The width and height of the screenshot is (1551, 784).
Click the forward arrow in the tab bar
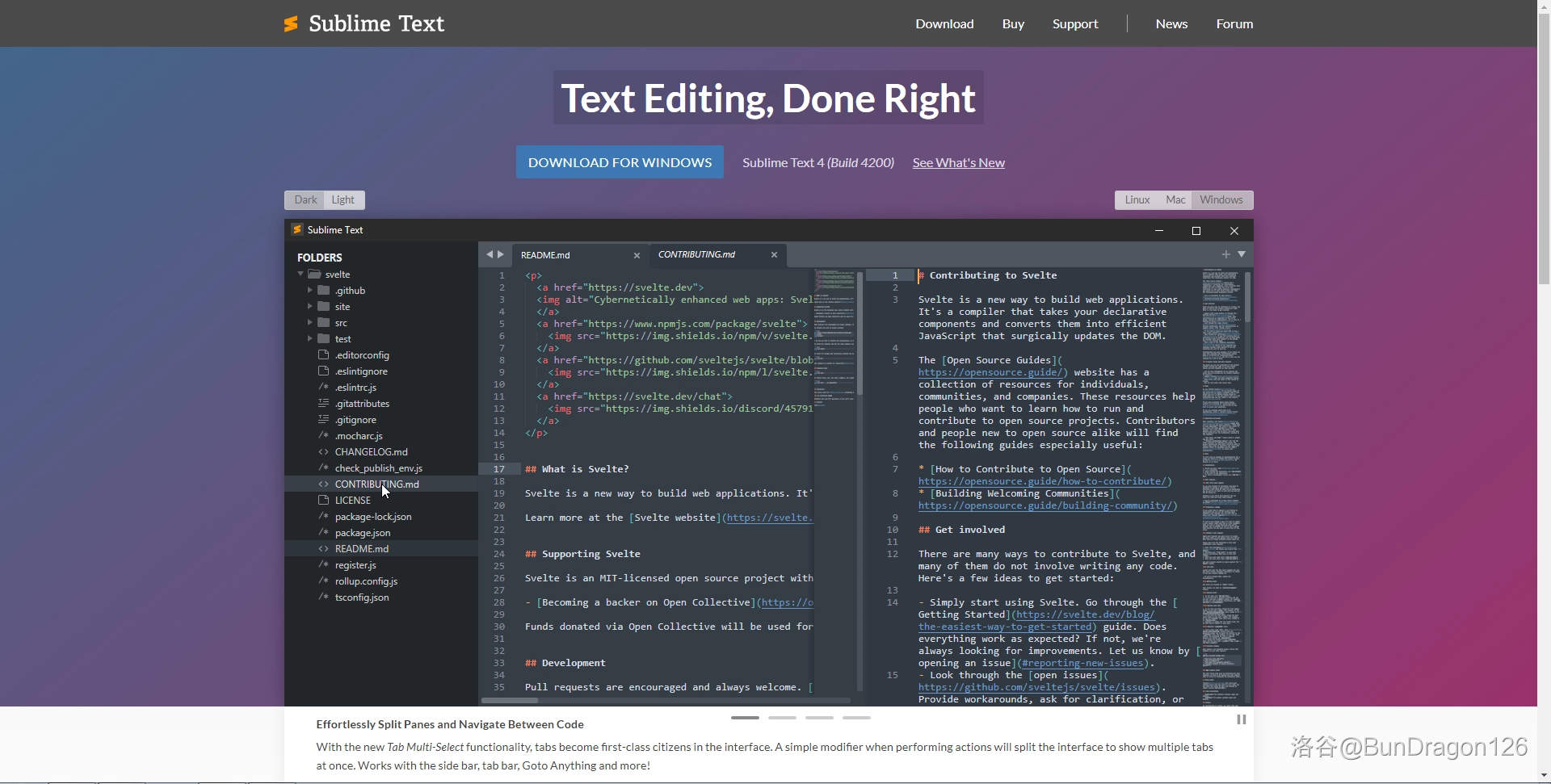tap(501, 254)
